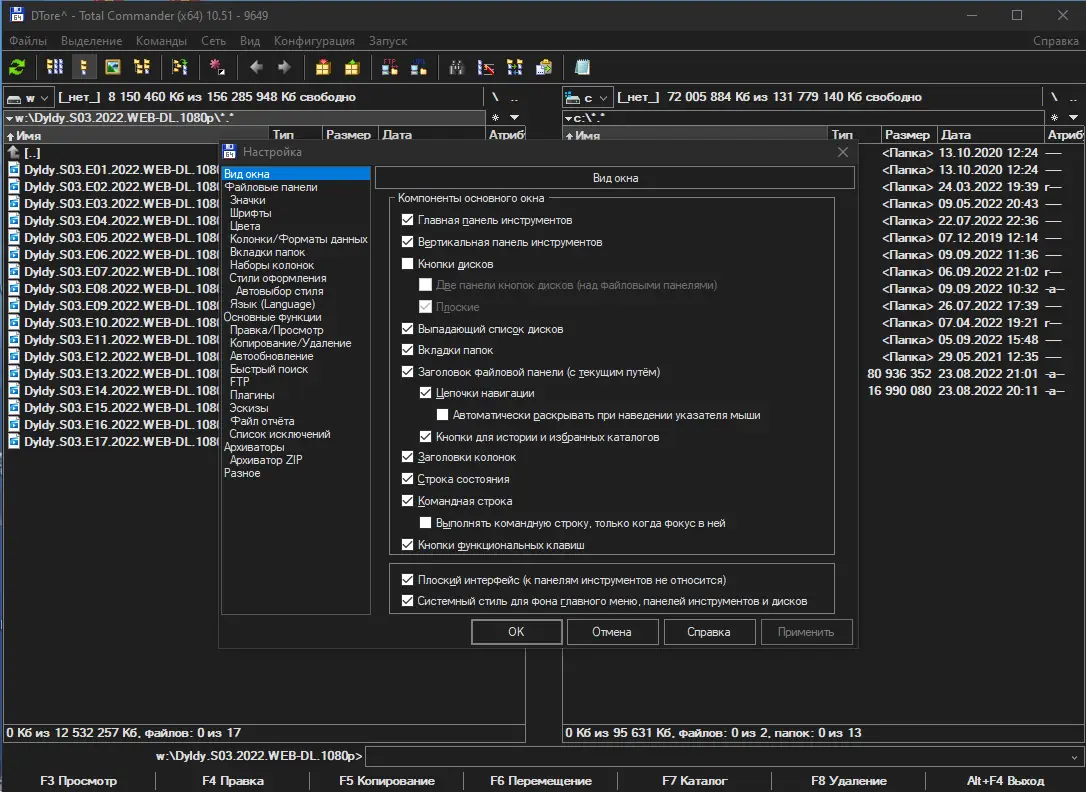
Task: Open the 'Конфигурация' menu
Action: (x=314, y=41)
